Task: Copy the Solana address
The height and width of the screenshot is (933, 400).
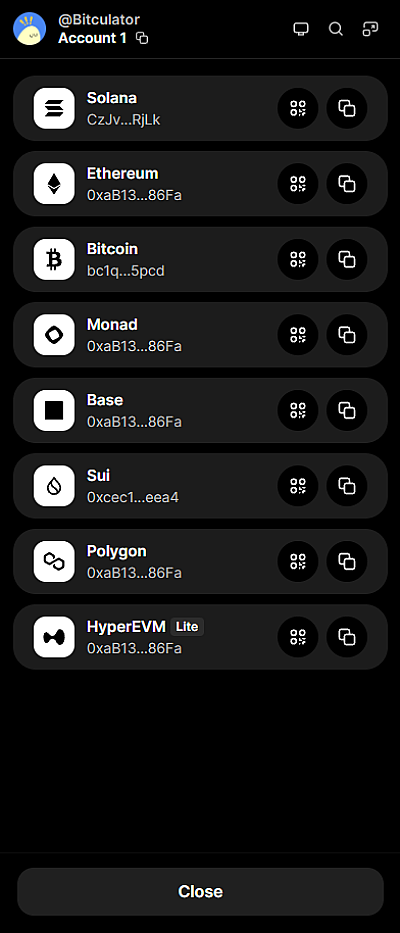Action: tap(346, 108)
